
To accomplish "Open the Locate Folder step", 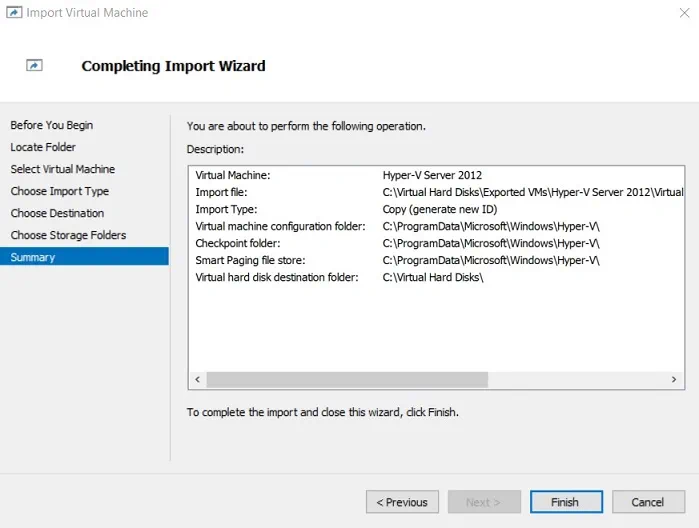I will tap(43, 147).
